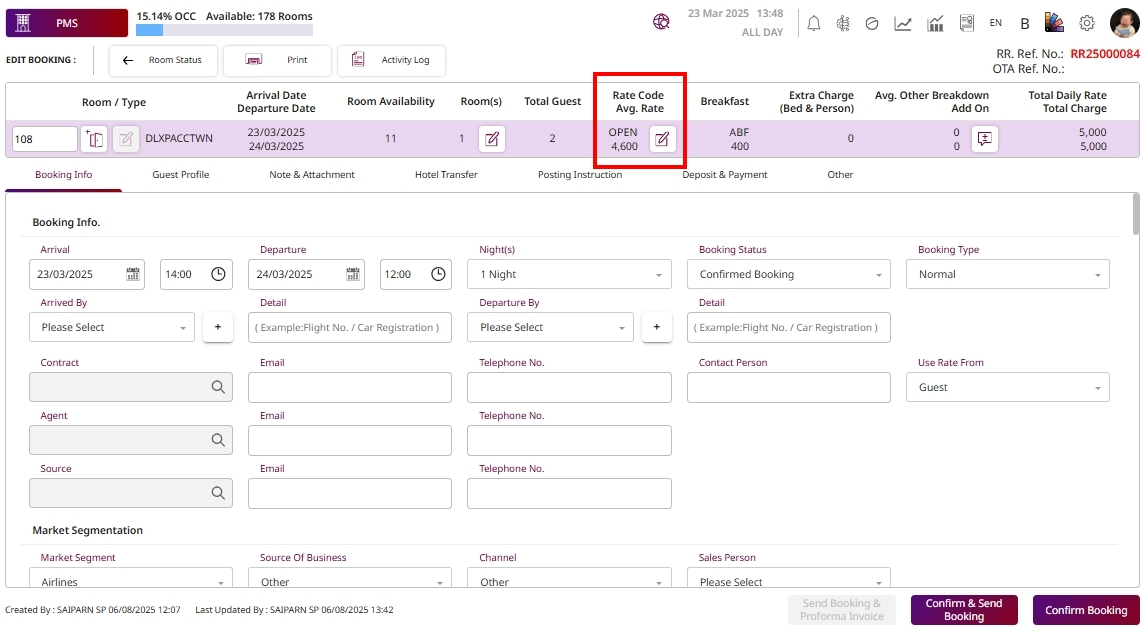Open the Add On breakdown icon
Screen dimensions: 1146x634
[985, 139]
